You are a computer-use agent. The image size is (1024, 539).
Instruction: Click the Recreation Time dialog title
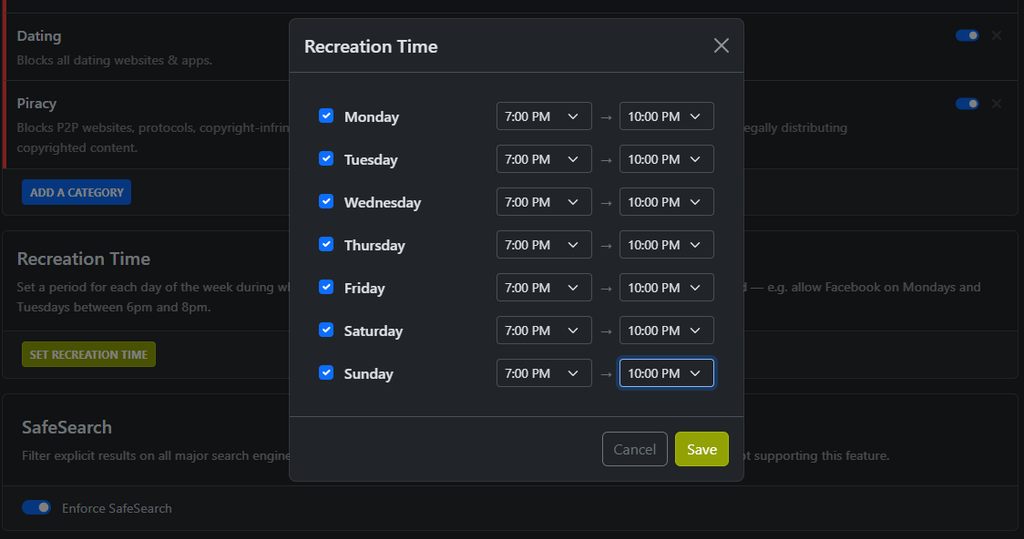click(x=371, y=46)
